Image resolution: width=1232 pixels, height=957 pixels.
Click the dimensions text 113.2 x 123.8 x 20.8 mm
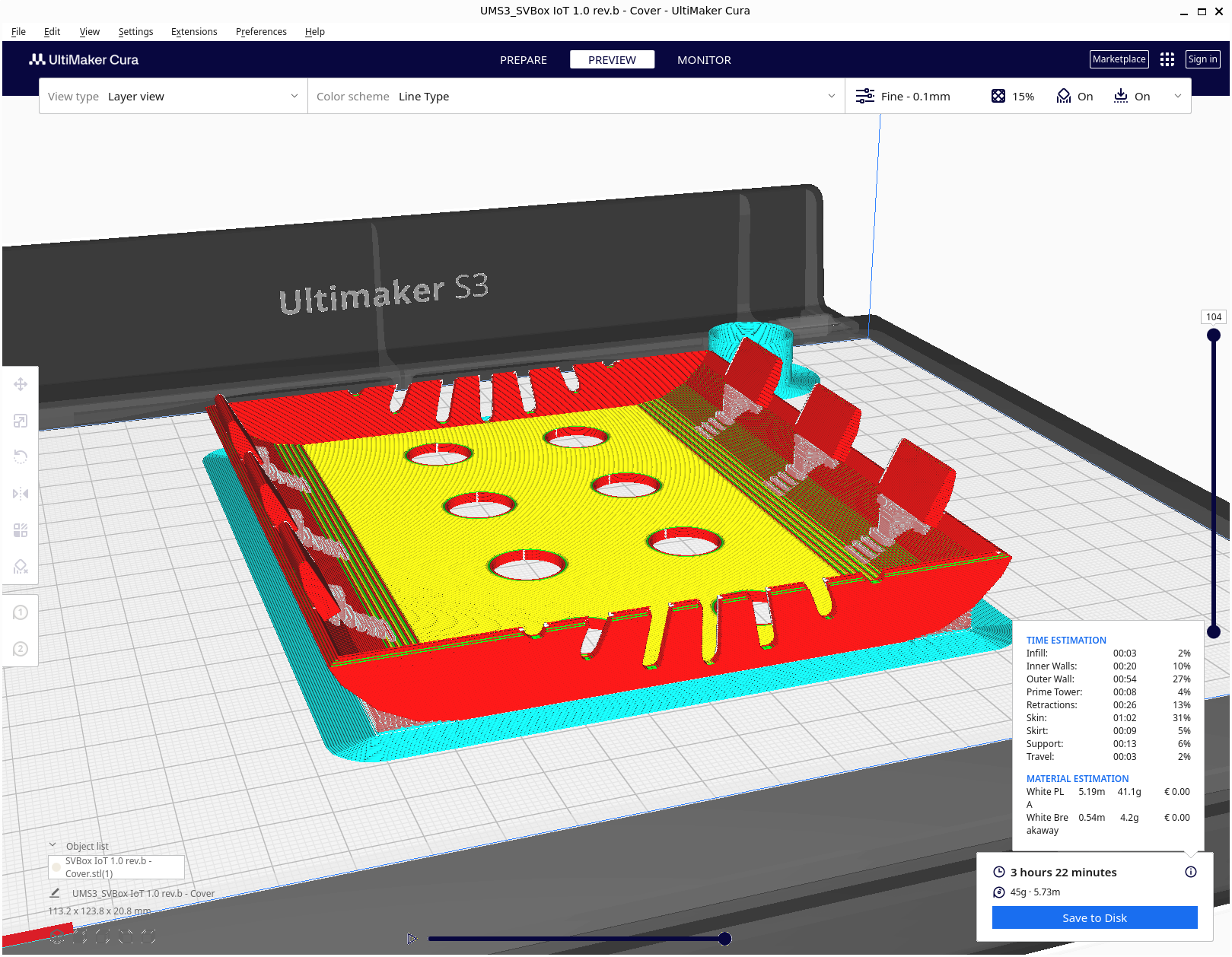pos(100,911)
